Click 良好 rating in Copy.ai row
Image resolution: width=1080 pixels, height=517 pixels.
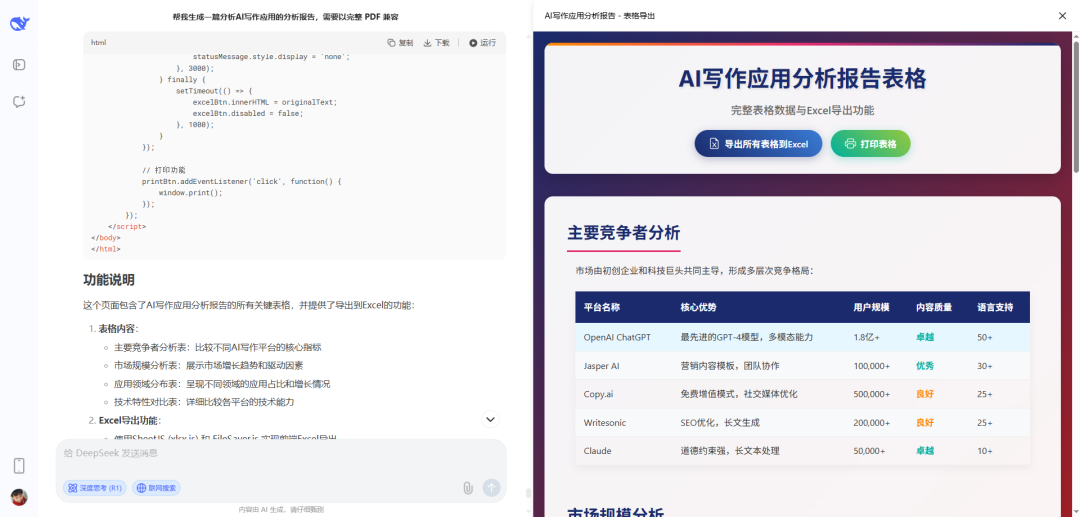coord(925,394)
